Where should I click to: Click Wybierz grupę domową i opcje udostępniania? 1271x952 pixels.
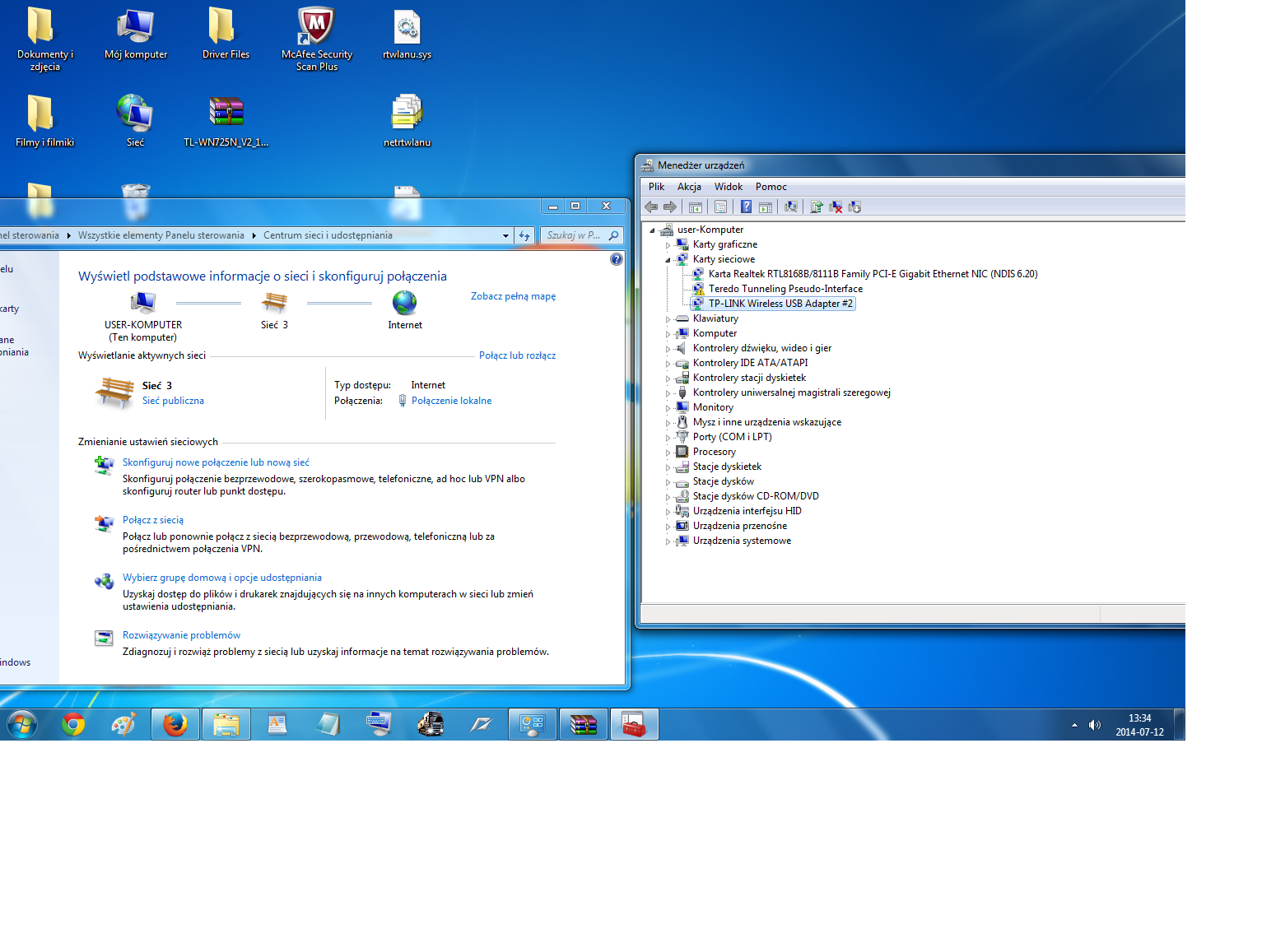222,578
